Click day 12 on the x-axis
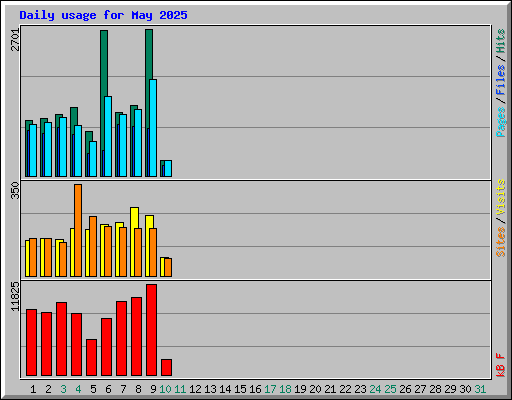This screenshot has height=400, width=512. pyautogui.click(x=195, y=389)
